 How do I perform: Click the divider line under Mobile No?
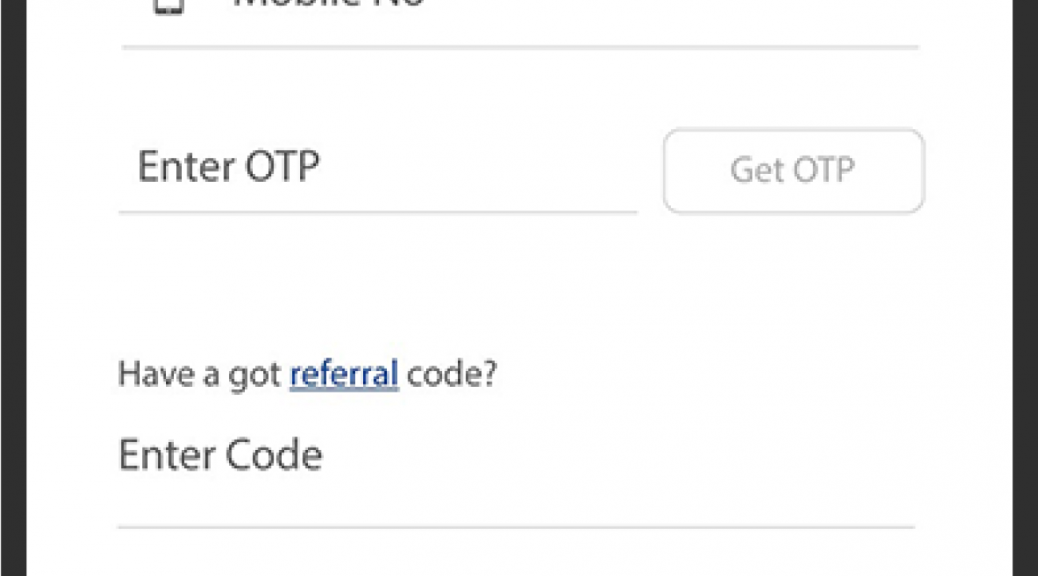pos(520,48)
